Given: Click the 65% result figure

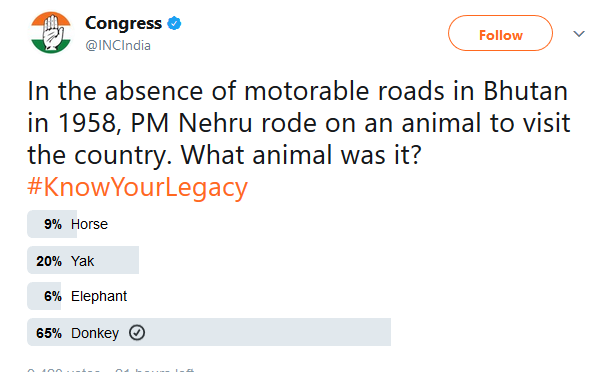Looking at the screenshot, I should coord(49,333).
